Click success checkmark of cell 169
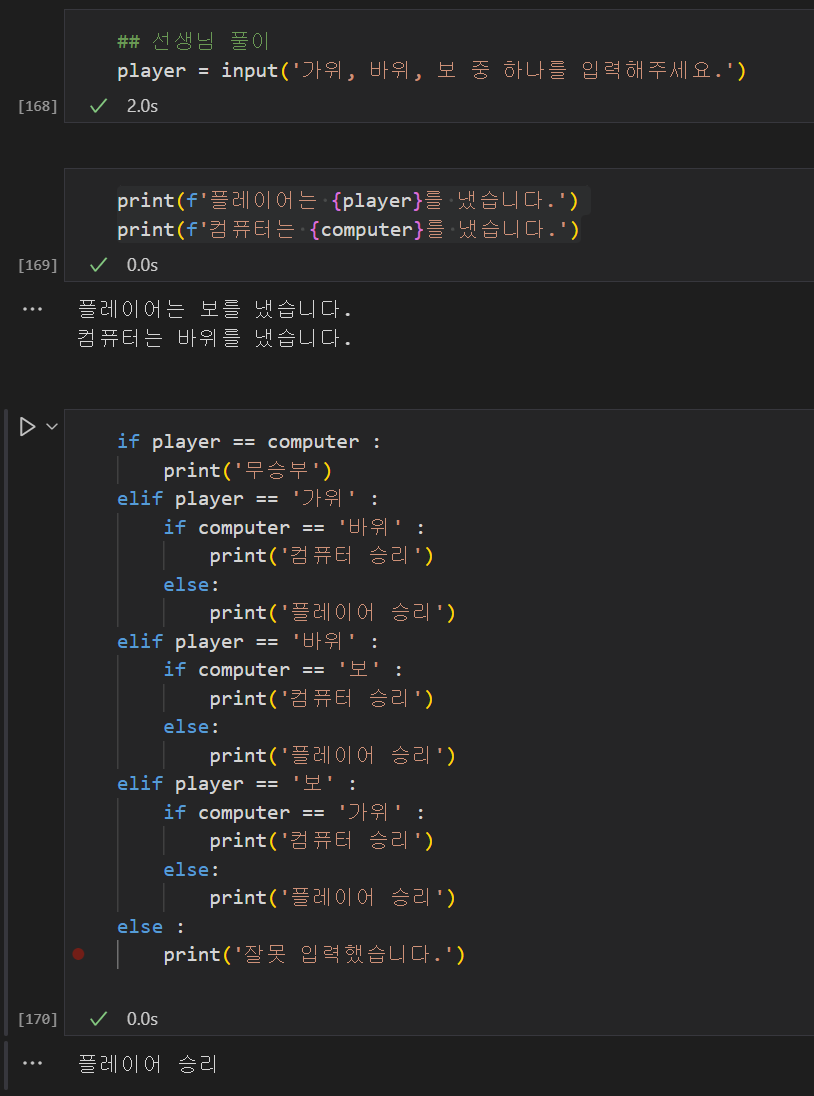Viewport: 814px width, 1096px height. (99, 265)
